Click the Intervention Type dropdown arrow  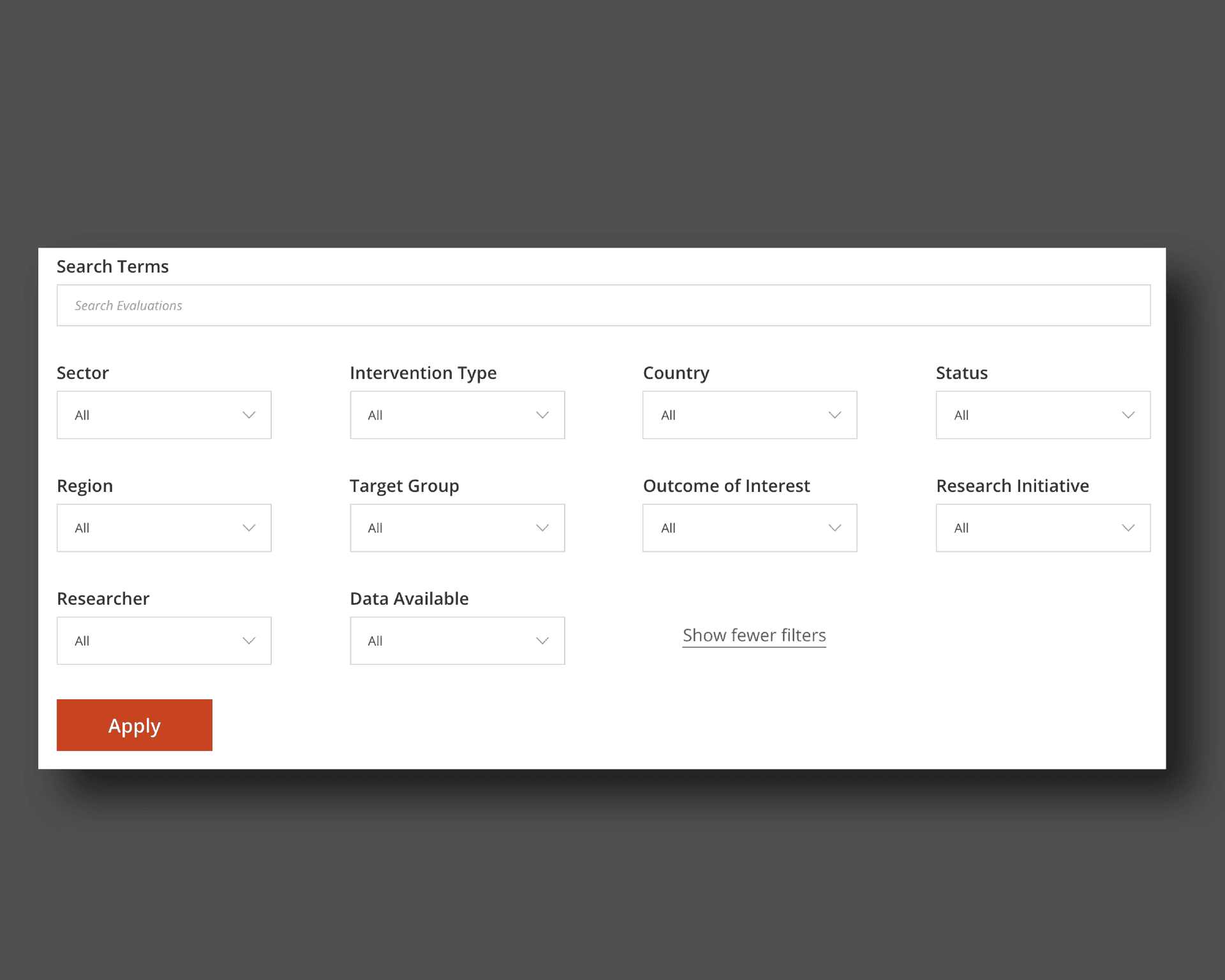542,414
